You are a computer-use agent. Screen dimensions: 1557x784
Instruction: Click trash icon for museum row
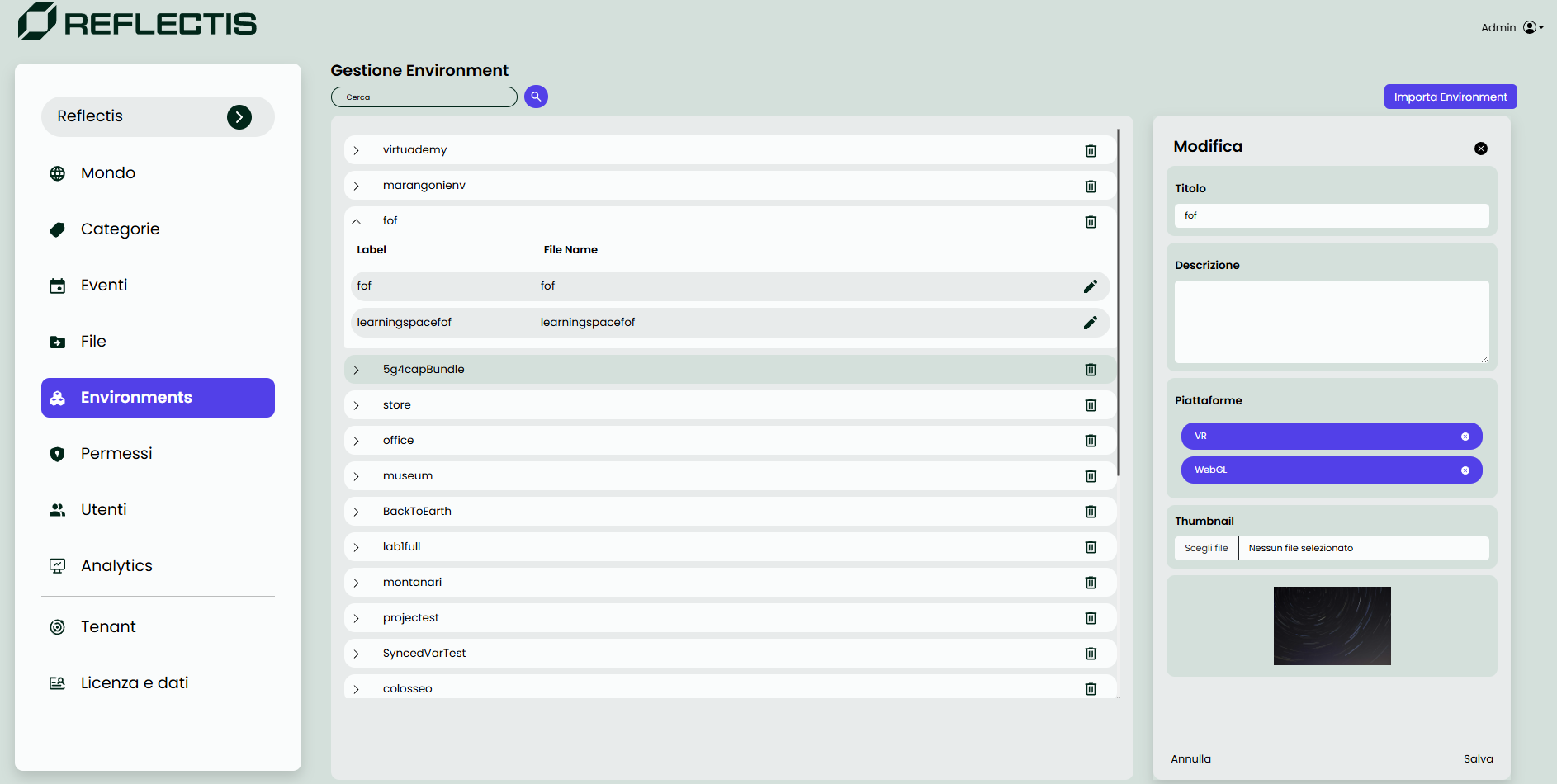pos(1090,476)
